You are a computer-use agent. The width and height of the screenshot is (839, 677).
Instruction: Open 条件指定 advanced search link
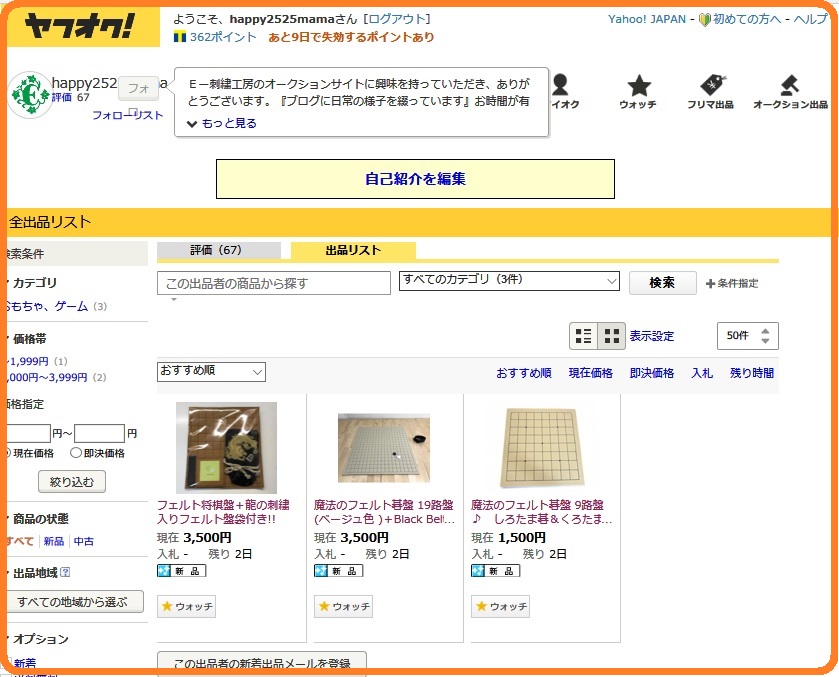point(737,283)
